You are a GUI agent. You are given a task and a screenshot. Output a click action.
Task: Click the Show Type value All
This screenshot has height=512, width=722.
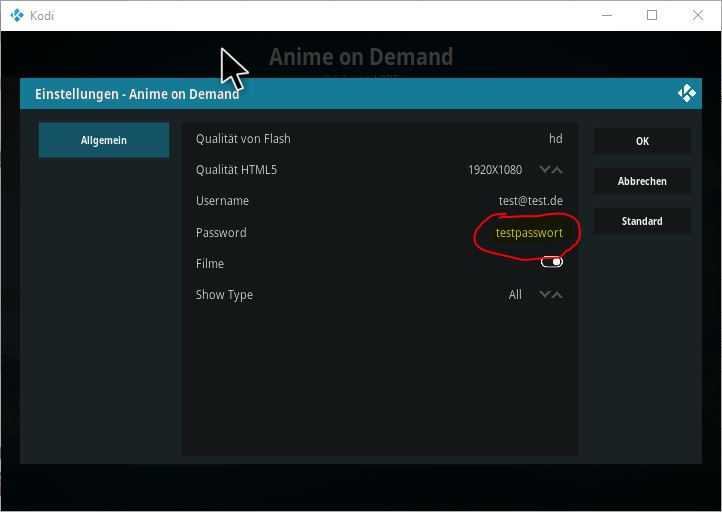tap(515, 295)
